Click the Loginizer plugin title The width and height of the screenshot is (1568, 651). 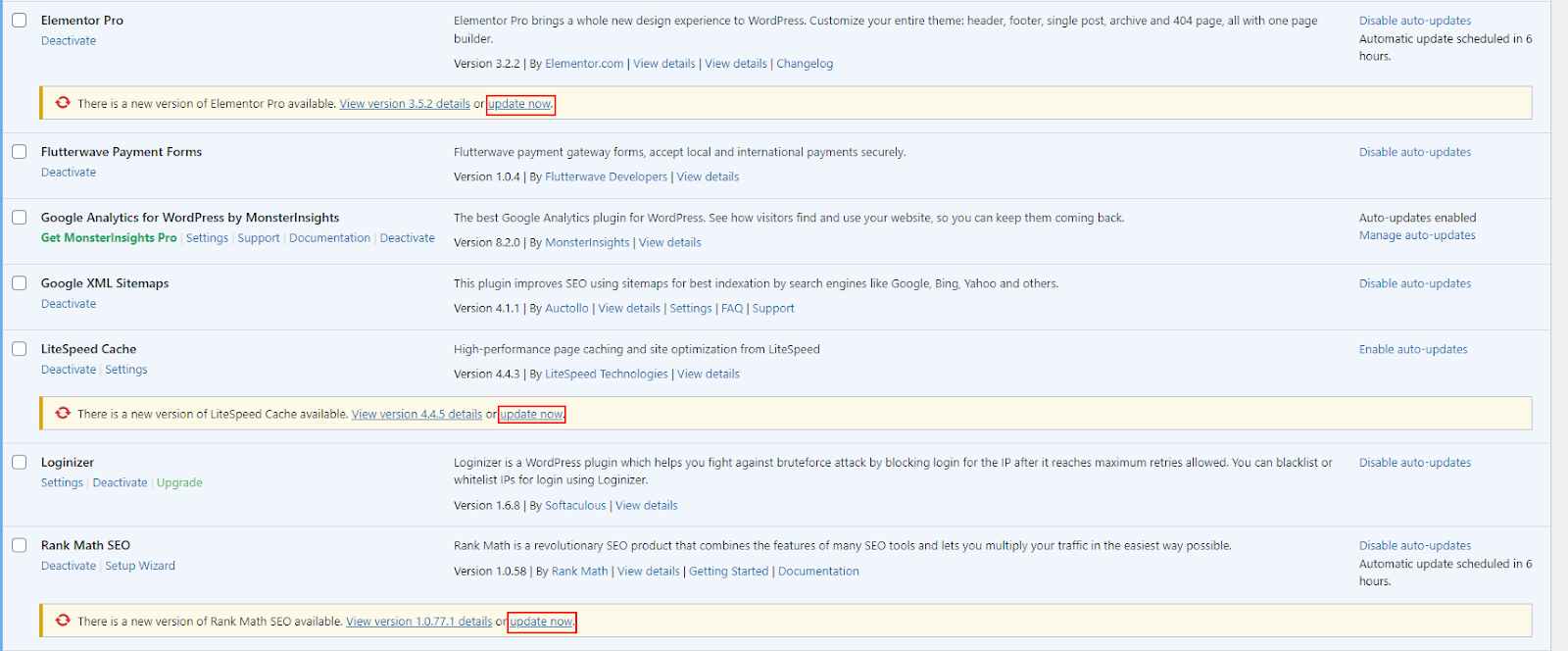click(68, 463)
